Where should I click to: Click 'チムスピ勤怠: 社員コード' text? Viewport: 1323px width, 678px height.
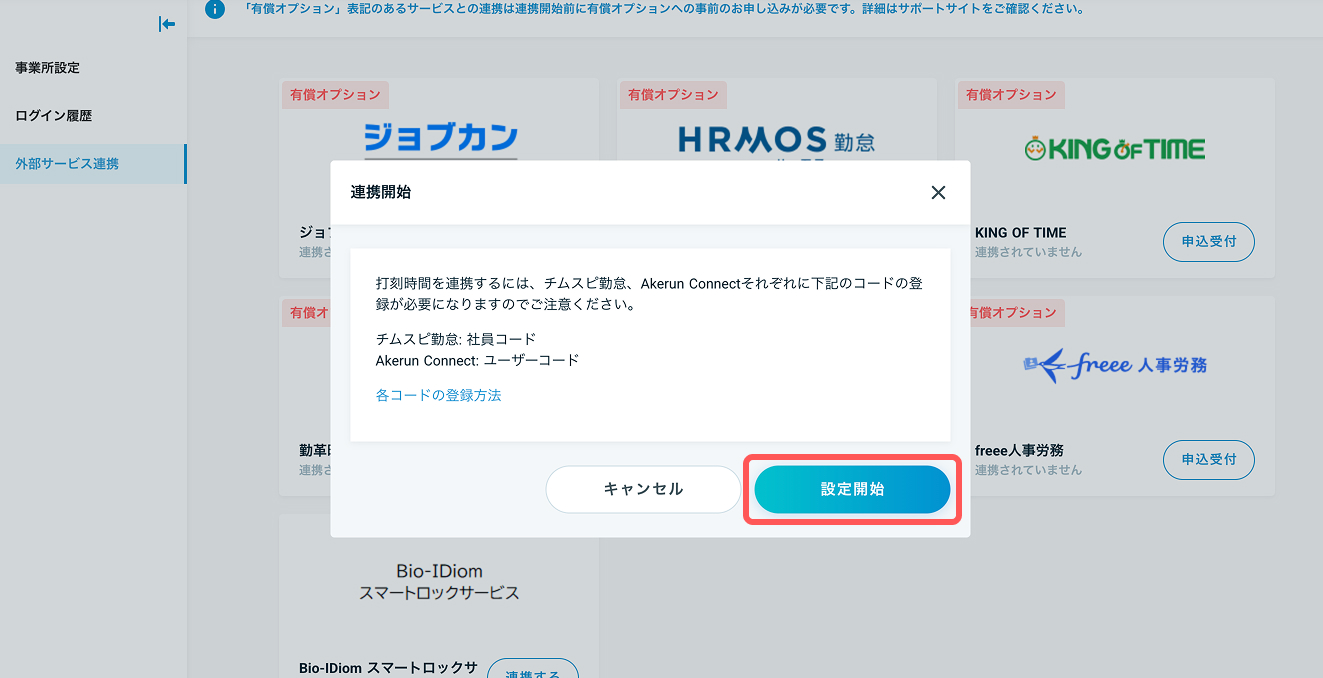(x=456, y=340)
